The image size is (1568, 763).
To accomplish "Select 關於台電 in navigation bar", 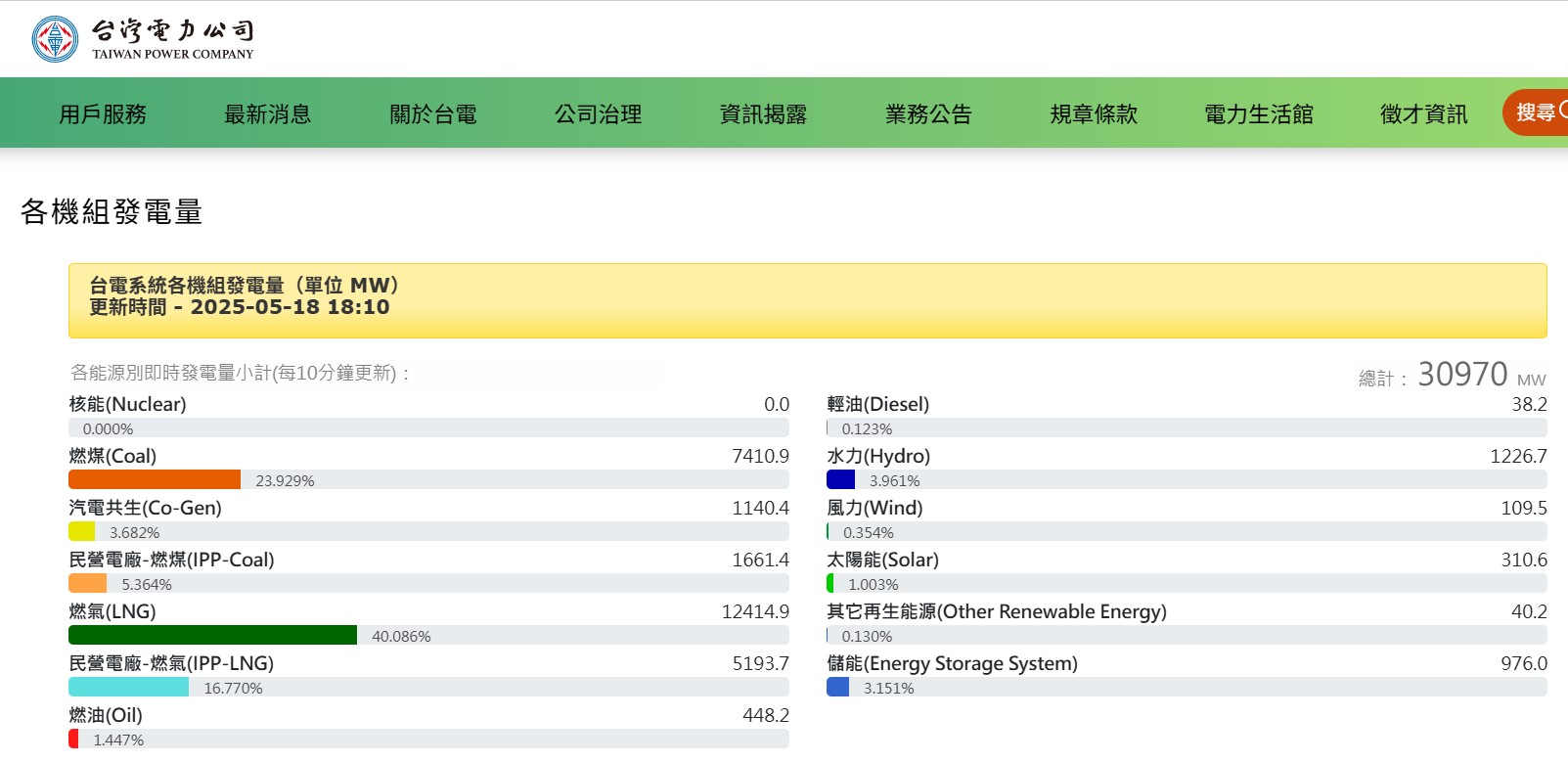I will tap(433, 114).
